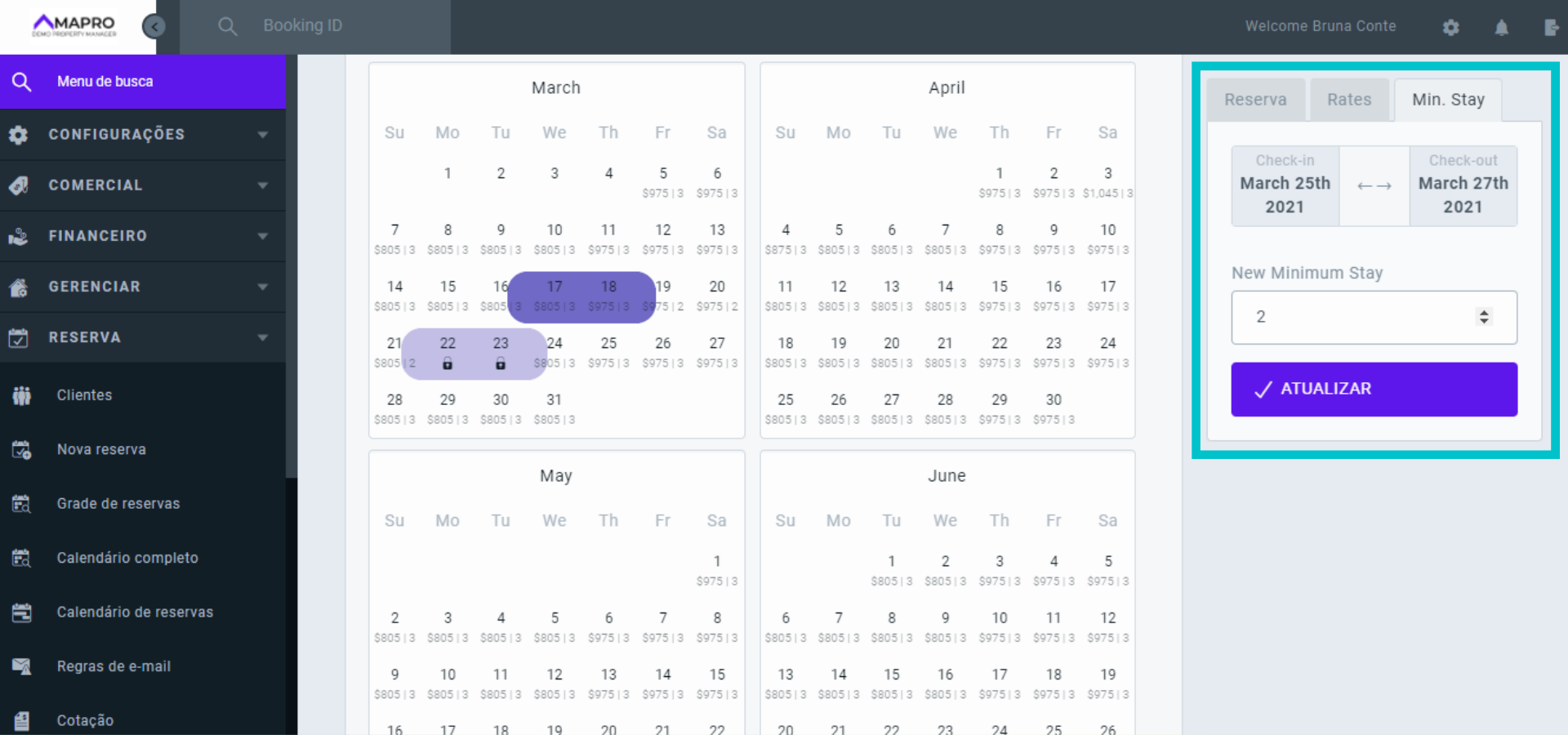Open the Nova reserva sidebar item
Viewport: 1568px width, 735px height.
[x=101, y=449]
